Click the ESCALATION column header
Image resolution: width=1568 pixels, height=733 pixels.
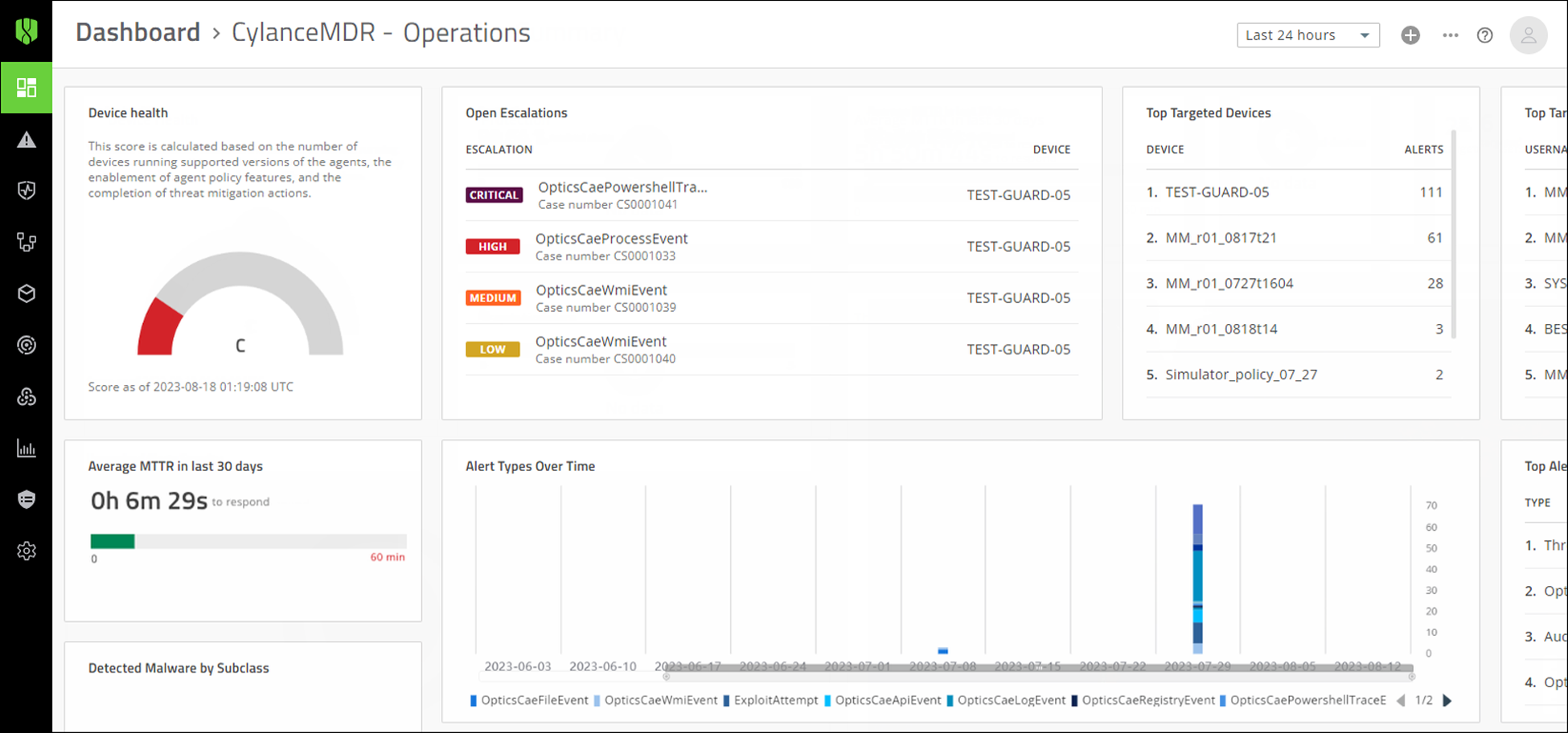(499, 149)
